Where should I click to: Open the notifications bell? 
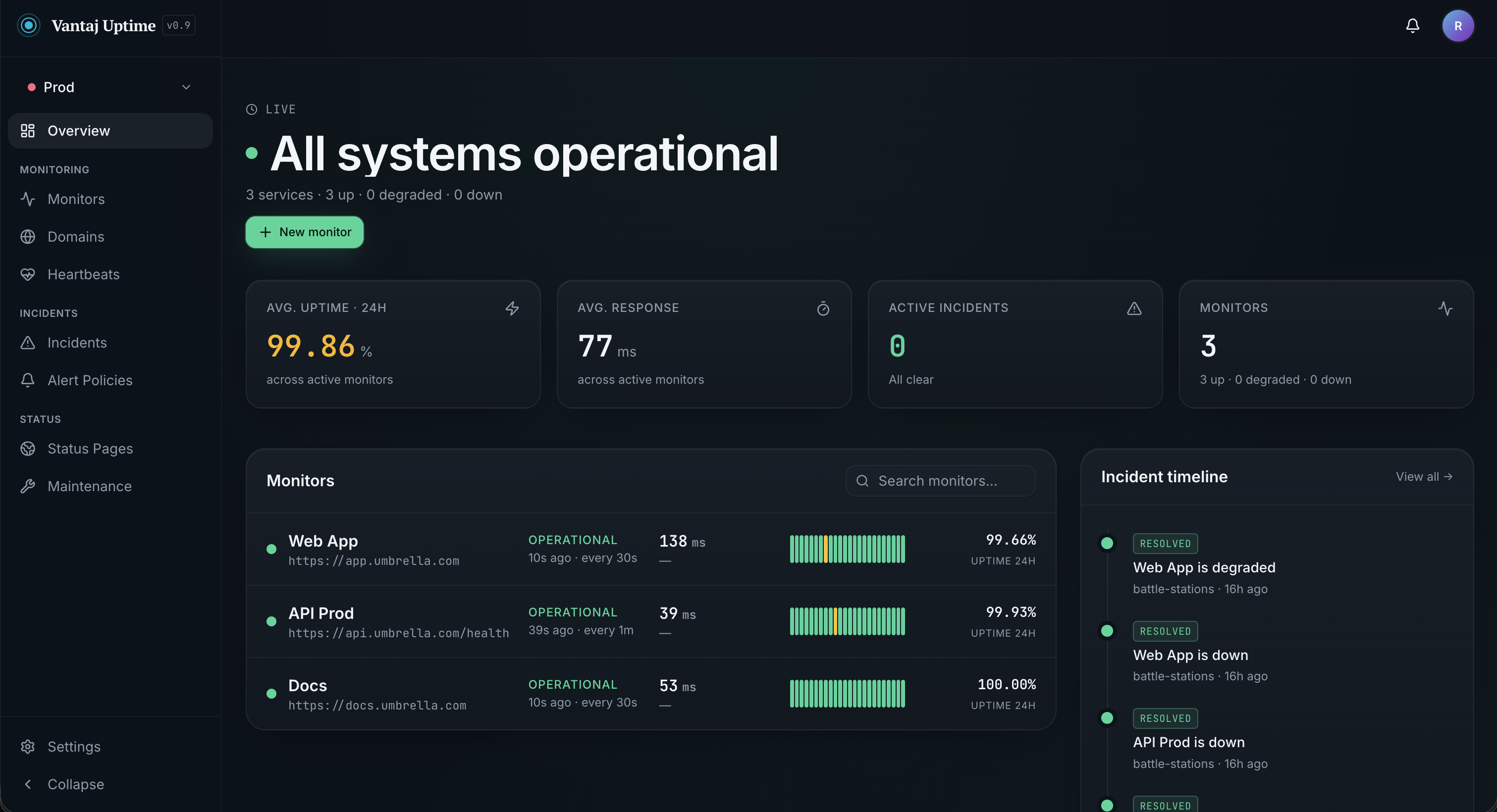1413,26
